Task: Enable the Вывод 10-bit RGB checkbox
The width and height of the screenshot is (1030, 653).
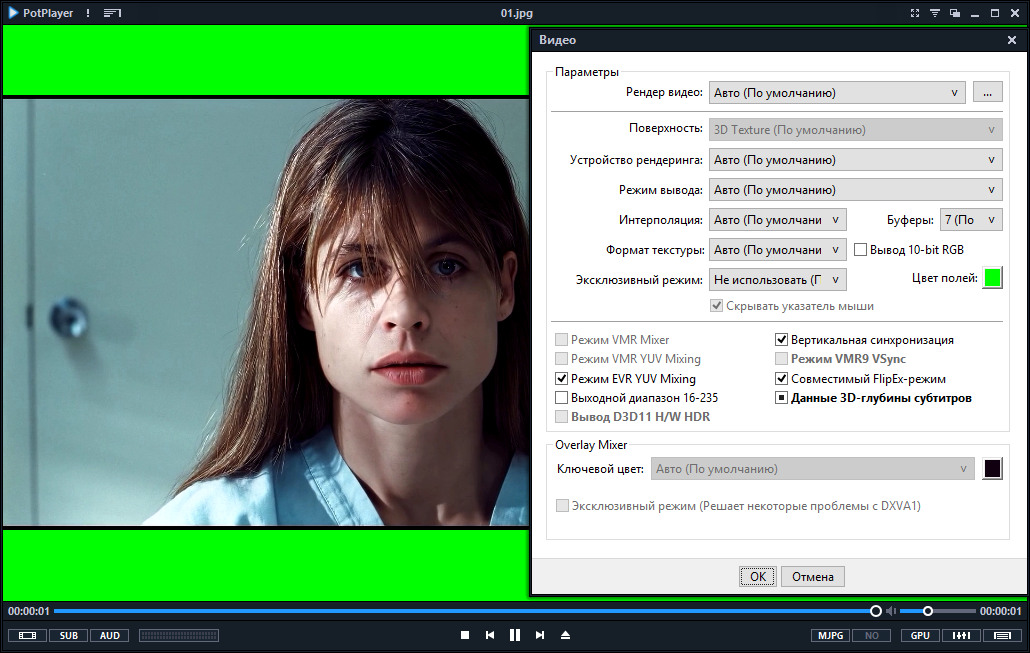Action: (x=860, y=250)
